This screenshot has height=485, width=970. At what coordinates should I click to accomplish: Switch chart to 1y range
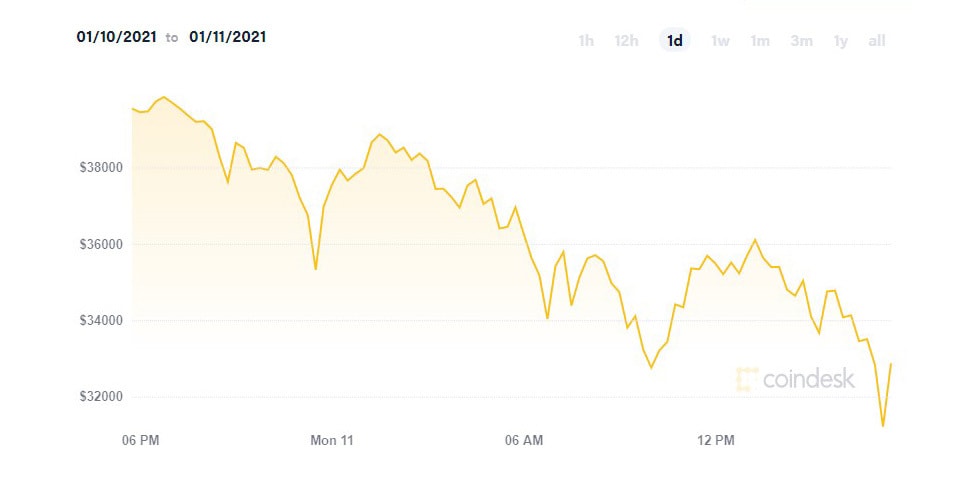841,41
